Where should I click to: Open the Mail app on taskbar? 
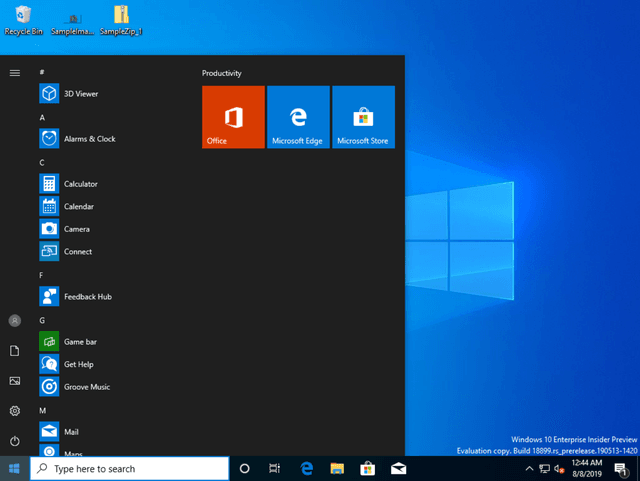(398, 468)
